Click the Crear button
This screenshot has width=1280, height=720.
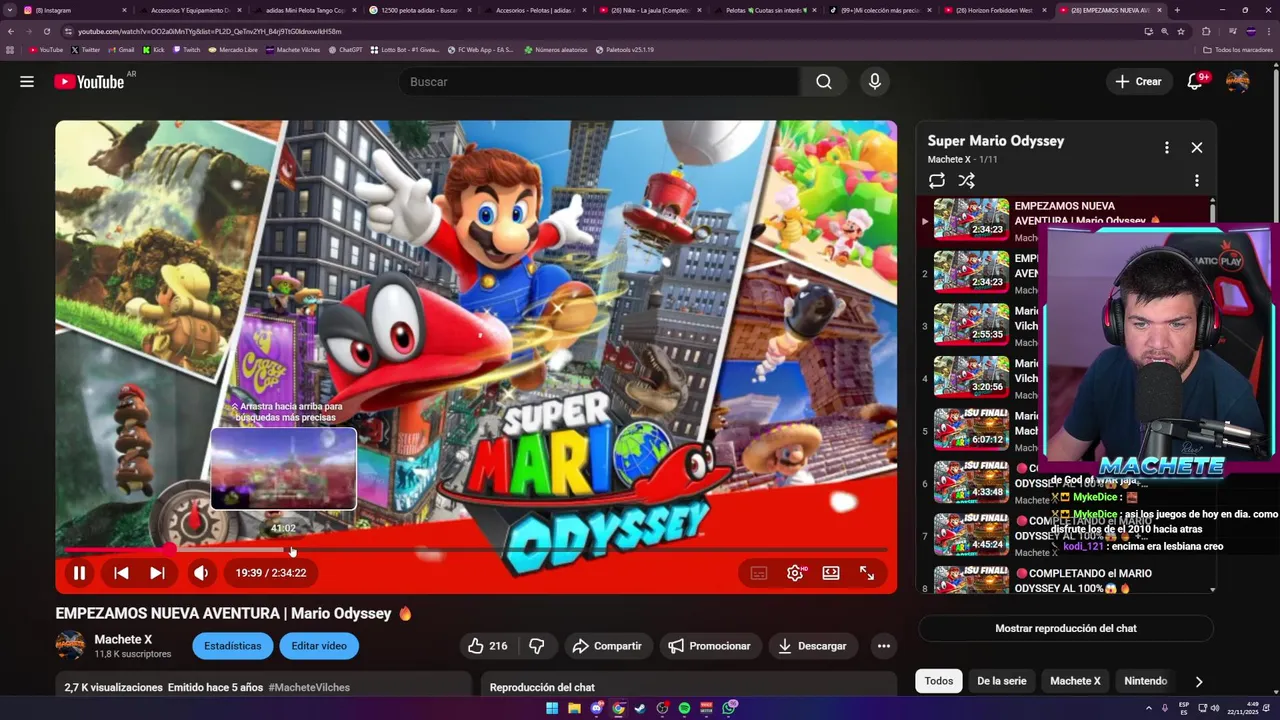[x=1139, y=82]
